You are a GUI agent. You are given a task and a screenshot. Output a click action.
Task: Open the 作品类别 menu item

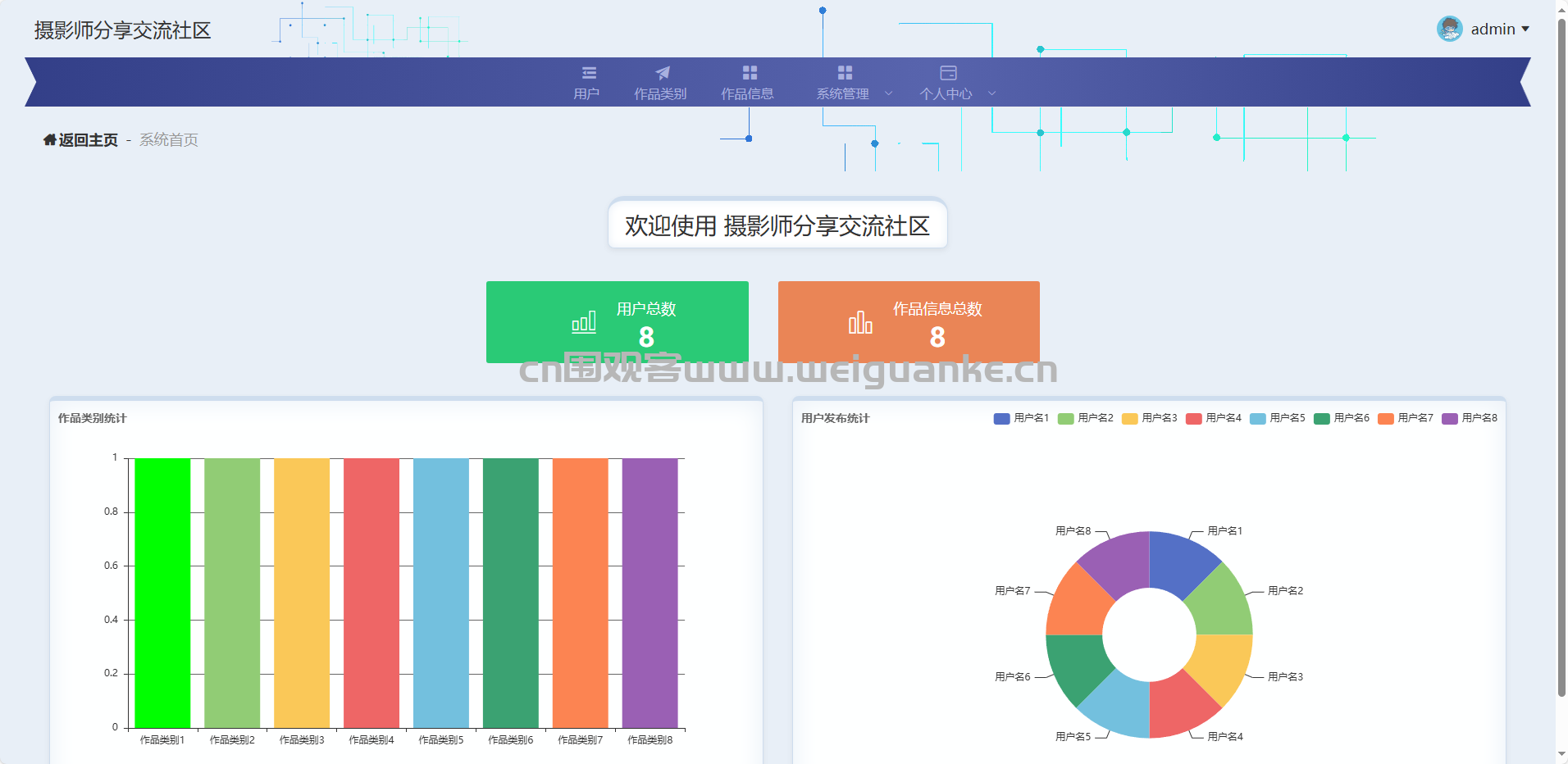660,83
